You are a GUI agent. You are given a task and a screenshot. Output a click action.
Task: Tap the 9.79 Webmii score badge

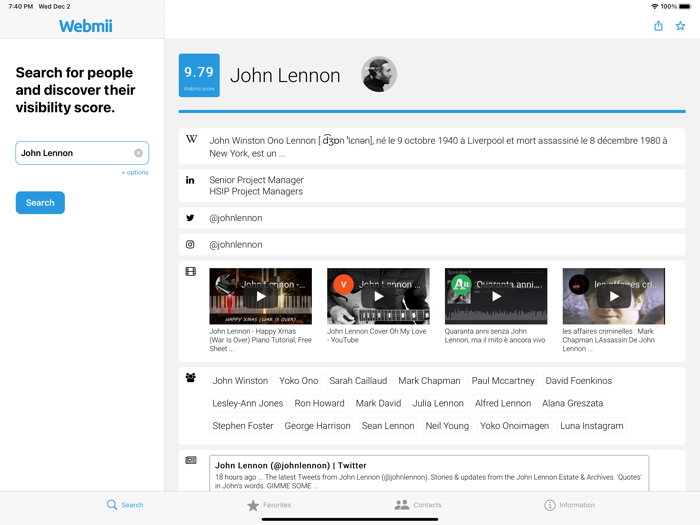tap(199, 75)
